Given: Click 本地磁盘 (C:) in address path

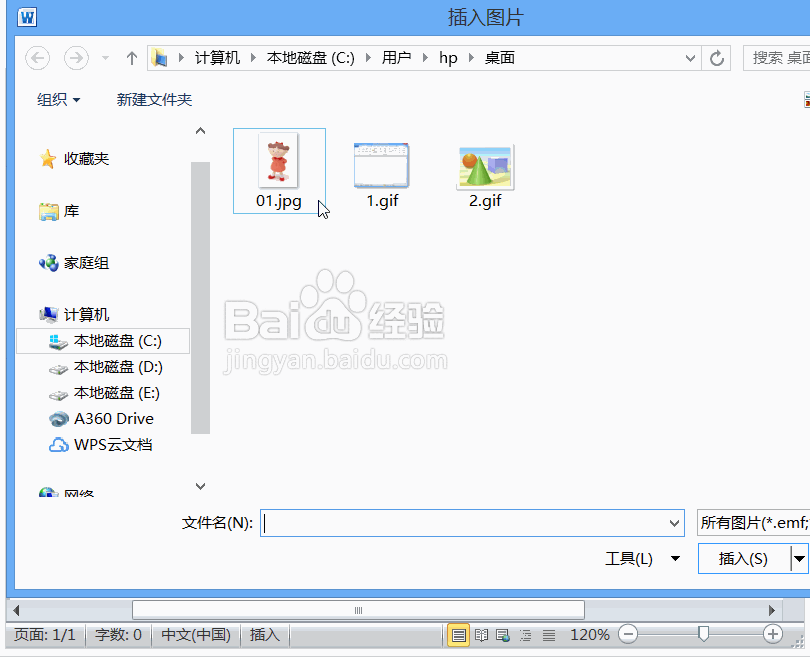Looking at the screenshot, I should tap(310, 58).
